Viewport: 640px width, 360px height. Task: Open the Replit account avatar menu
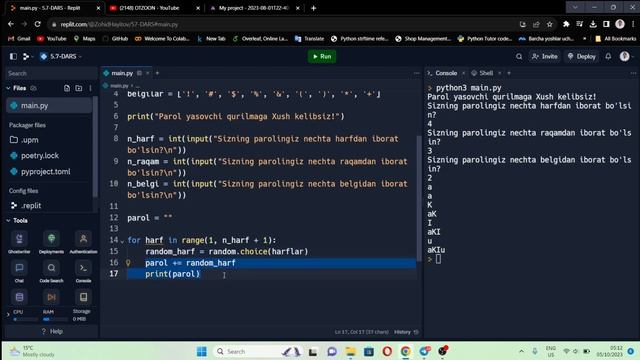point(624,56)
